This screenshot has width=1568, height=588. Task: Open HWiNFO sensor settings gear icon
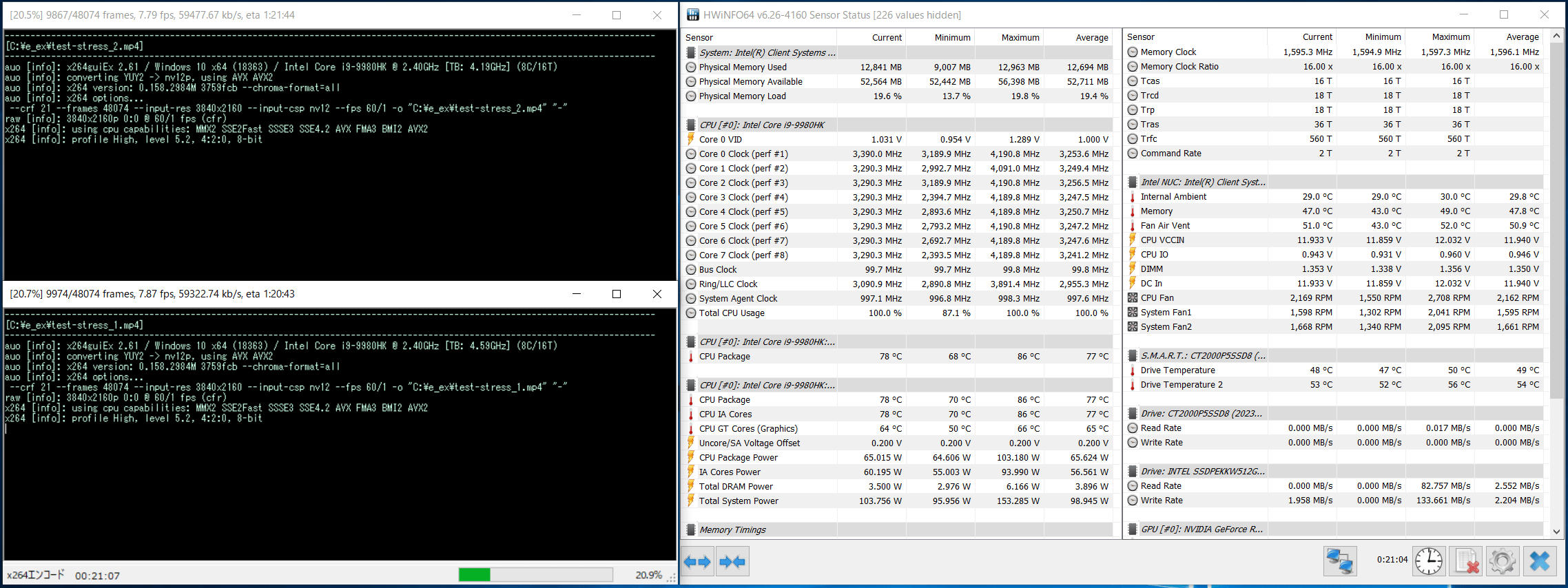1503,561
